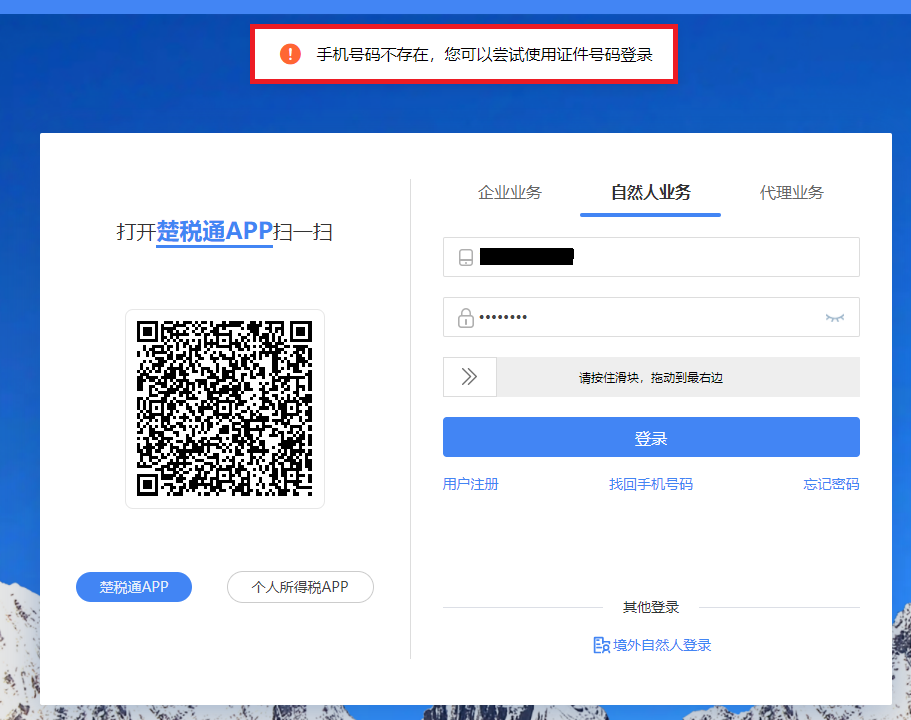Click the phone number input field
911x720 pixels.
(x=651, y=257)
